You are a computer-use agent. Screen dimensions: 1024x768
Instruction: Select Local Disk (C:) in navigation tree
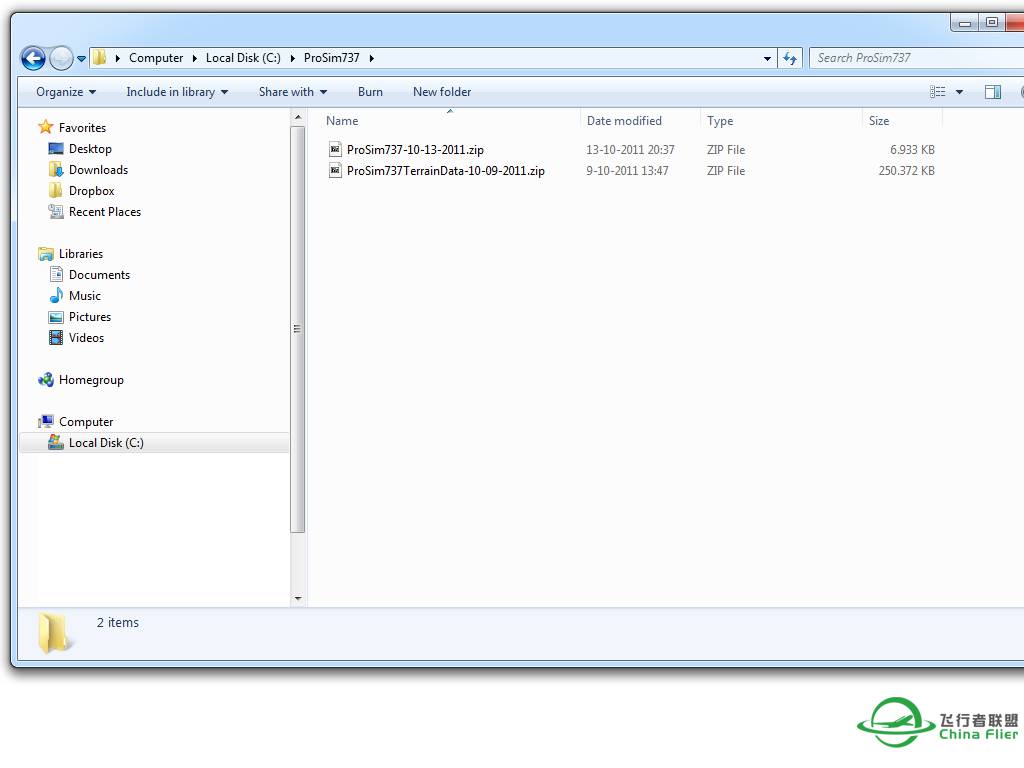tap(106, 443)
